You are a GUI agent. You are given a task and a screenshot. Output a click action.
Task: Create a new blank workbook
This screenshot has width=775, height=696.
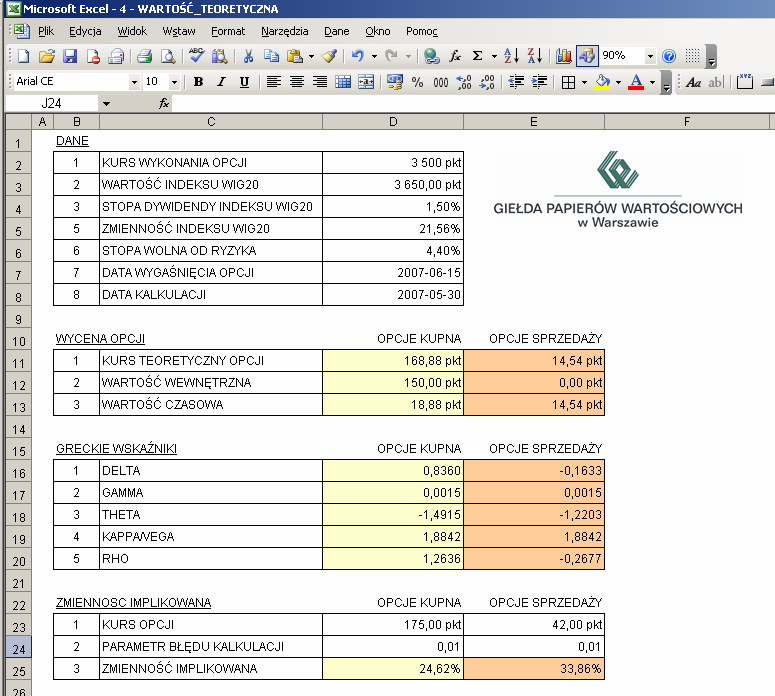point(23,56)
